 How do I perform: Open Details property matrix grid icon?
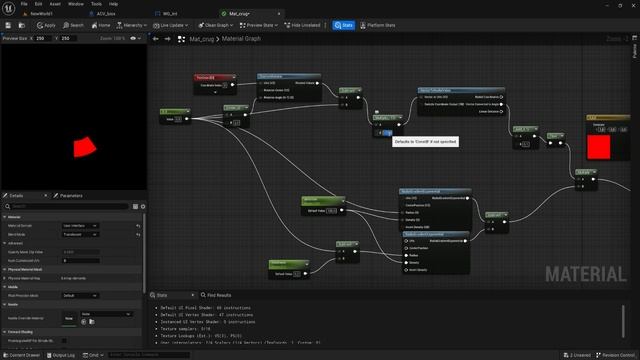[x=136, y=207]
